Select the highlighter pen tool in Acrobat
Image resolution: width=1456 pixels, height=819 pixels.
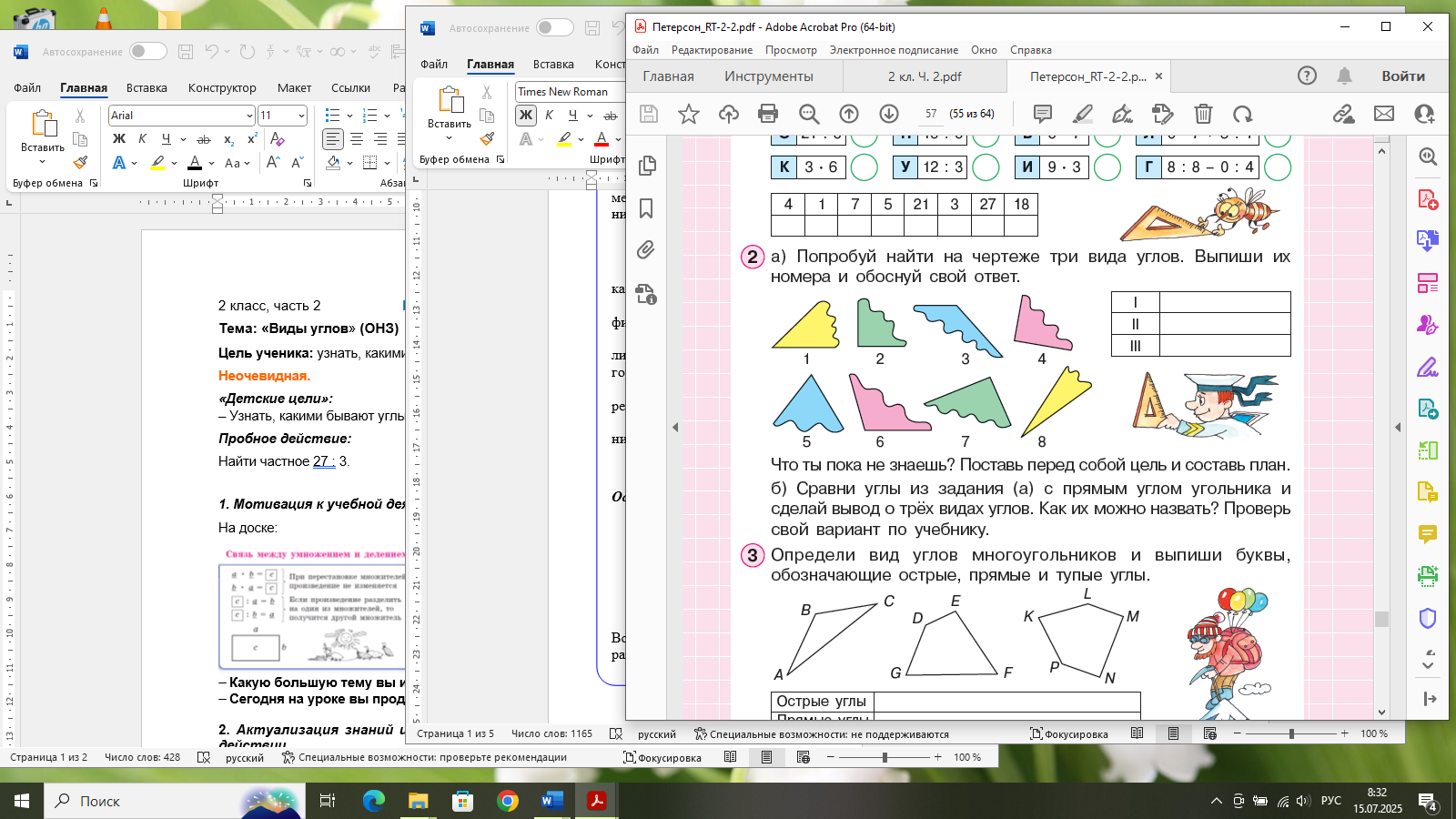point(1083,114)
